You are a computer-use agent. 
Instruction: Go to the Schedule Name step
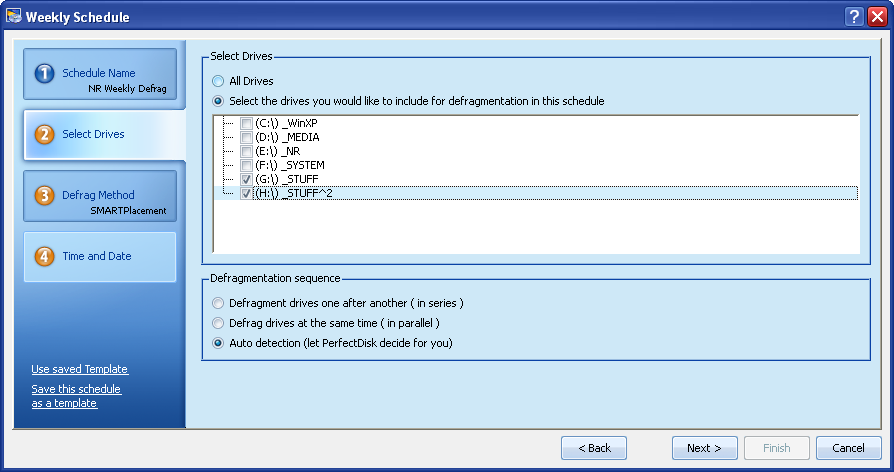pos(100,75)
